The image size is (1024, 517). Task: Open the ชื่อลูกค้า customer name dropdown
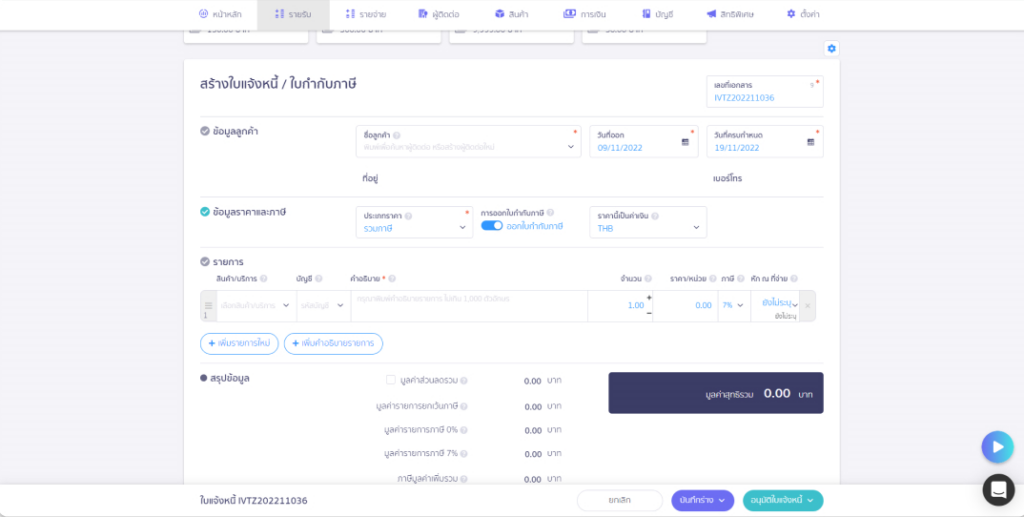tap(468, 142)
